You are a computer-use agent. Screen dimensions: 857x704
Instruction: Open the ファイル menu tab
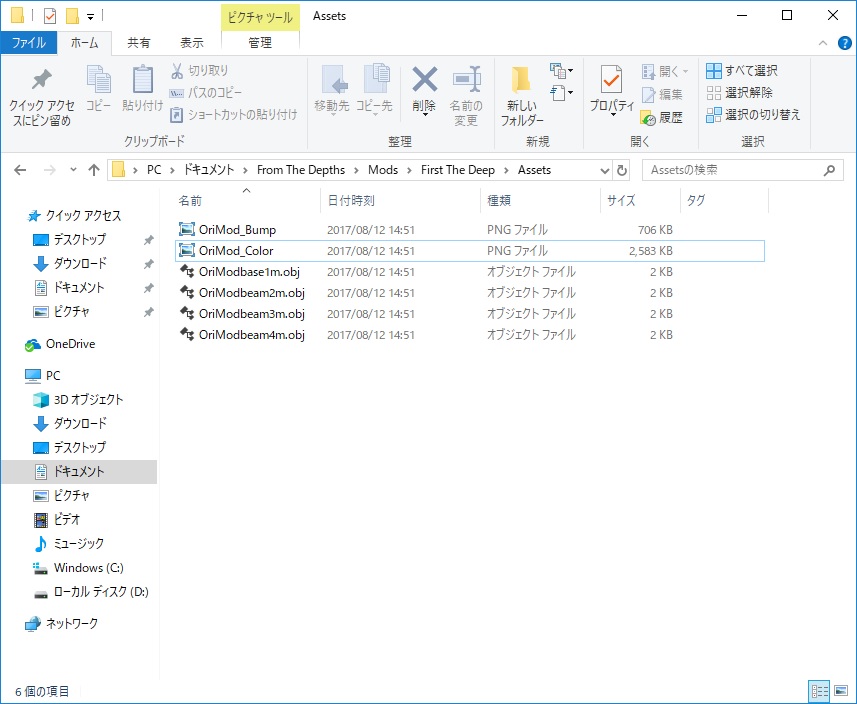28,43
